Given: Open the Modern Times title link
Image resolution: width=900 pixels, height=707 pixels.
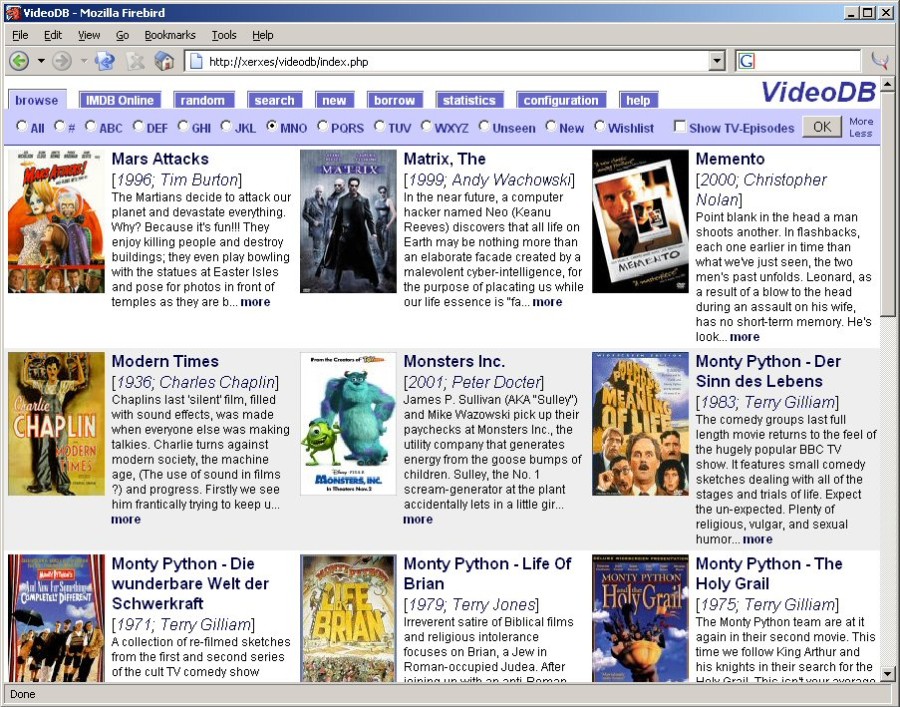Looking at the screenshot, I should coord(165,362).
